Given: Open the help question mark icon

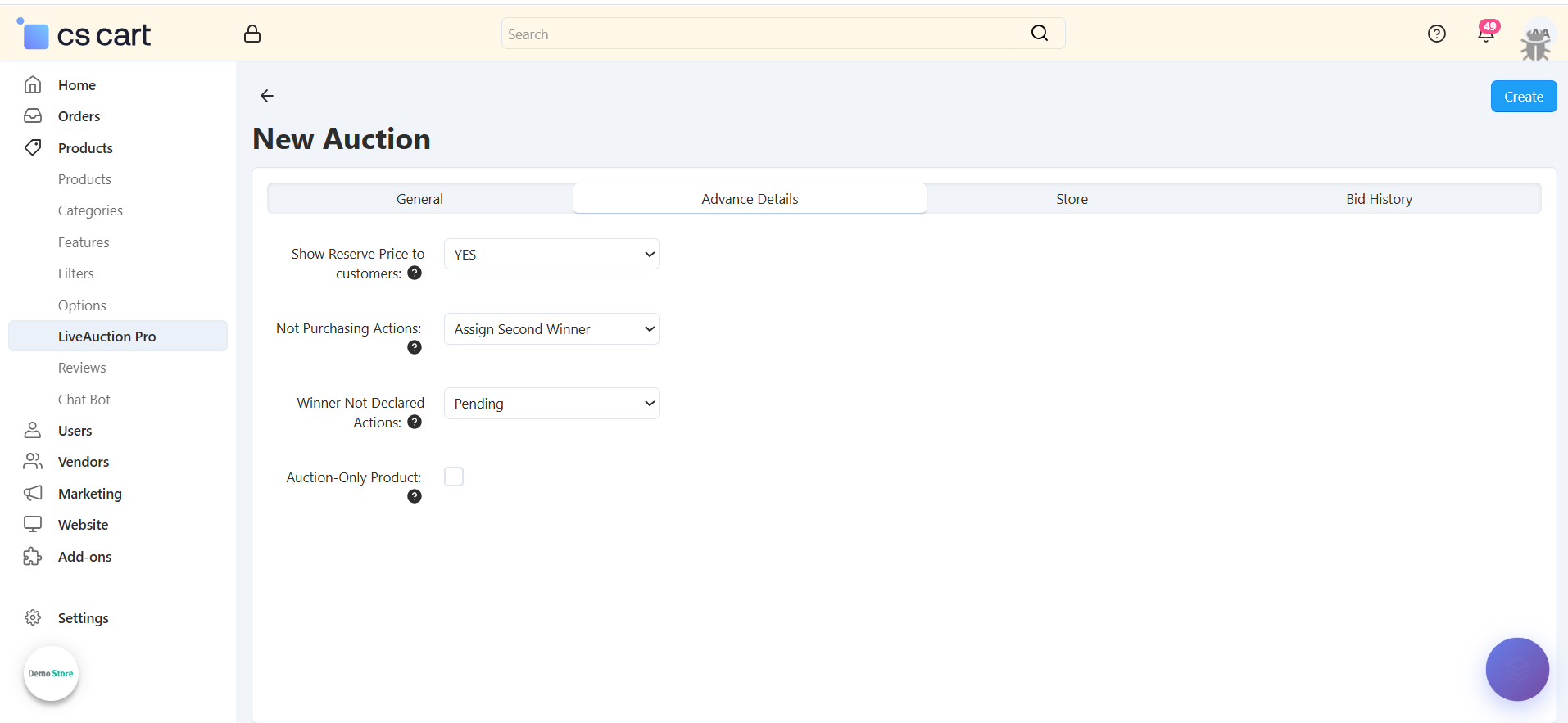Looking at the screenshot, I should (x=1436, y=34).
